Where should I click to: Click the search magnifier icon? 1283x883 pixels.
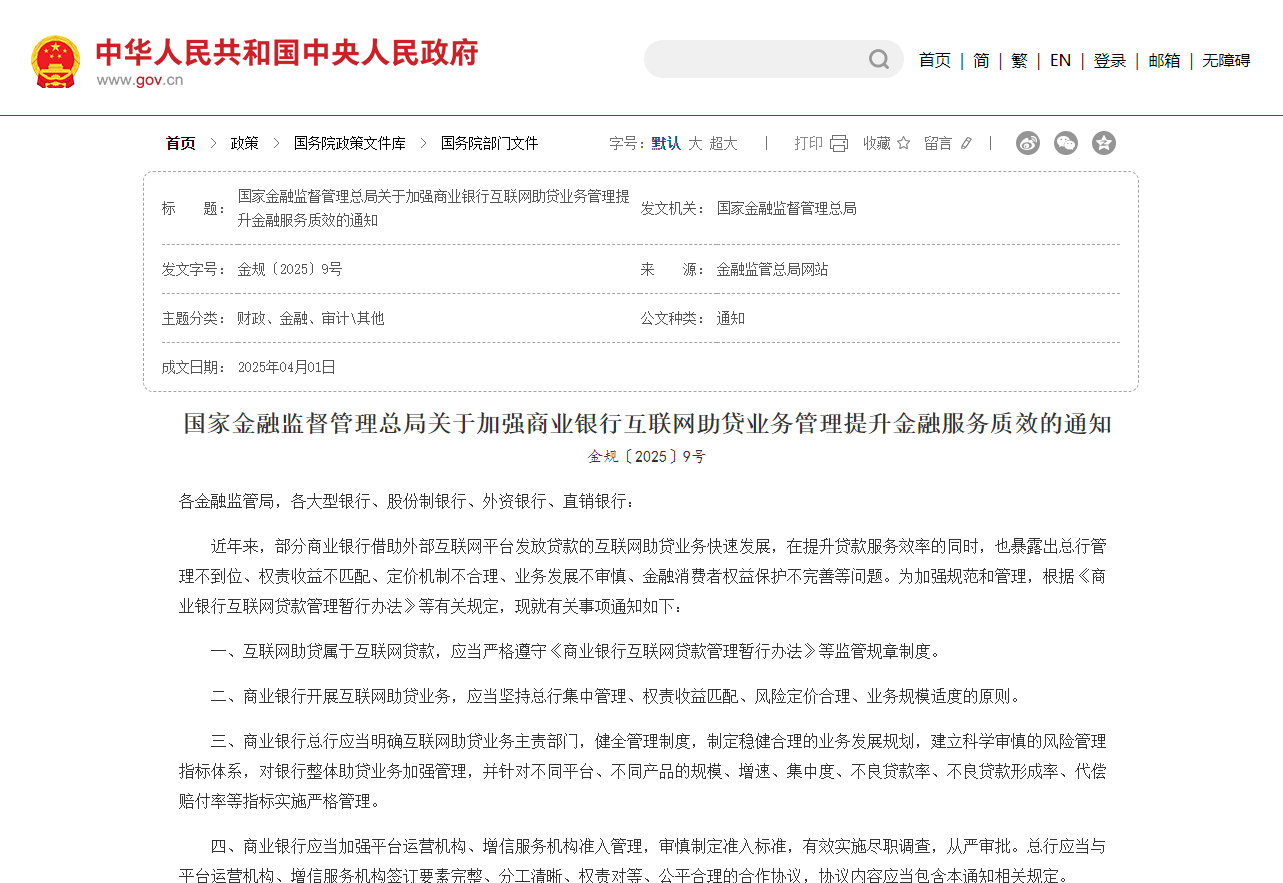(x=878, y=60)
